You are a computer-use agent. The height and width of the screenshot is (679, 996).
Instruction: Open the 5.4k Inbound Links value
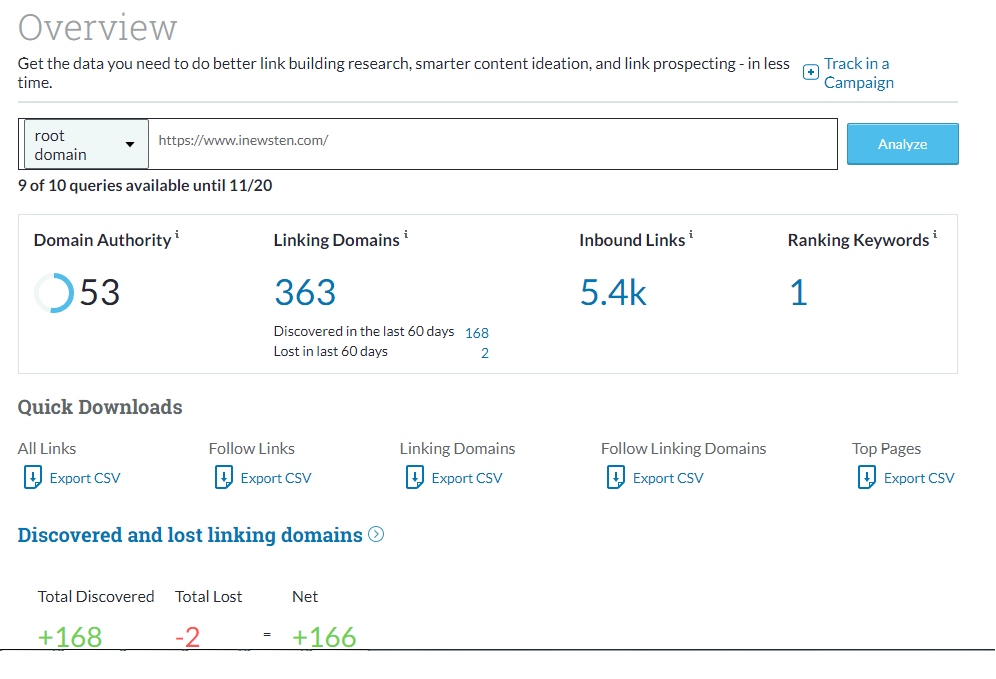click(x=613, y=293)
